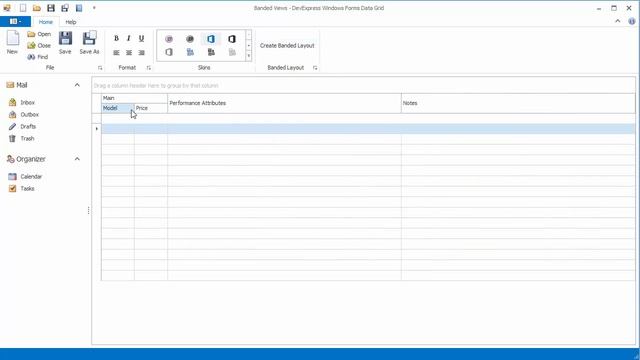Click Create Banded Layout button
This screenshot has width=640, height=360.
click(x=287, y=46)
